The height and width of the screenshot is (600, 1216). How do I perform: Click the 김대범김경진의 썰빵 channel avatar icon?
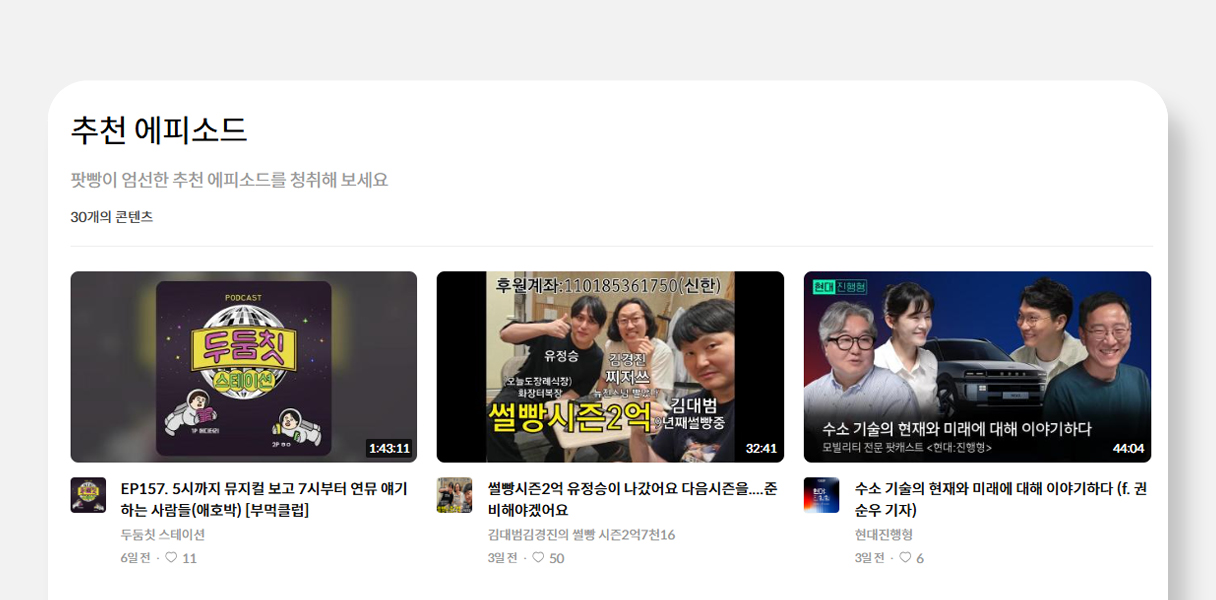coord(455,494)
